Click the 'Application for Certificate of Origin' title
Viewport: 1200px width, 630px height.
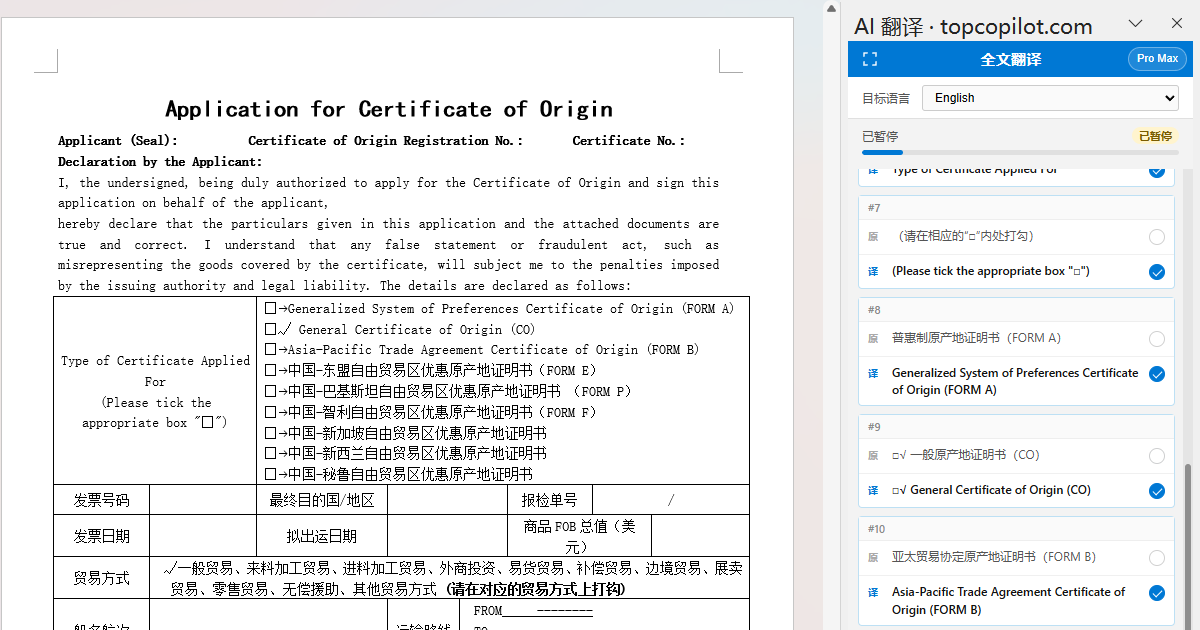(389, 109)
